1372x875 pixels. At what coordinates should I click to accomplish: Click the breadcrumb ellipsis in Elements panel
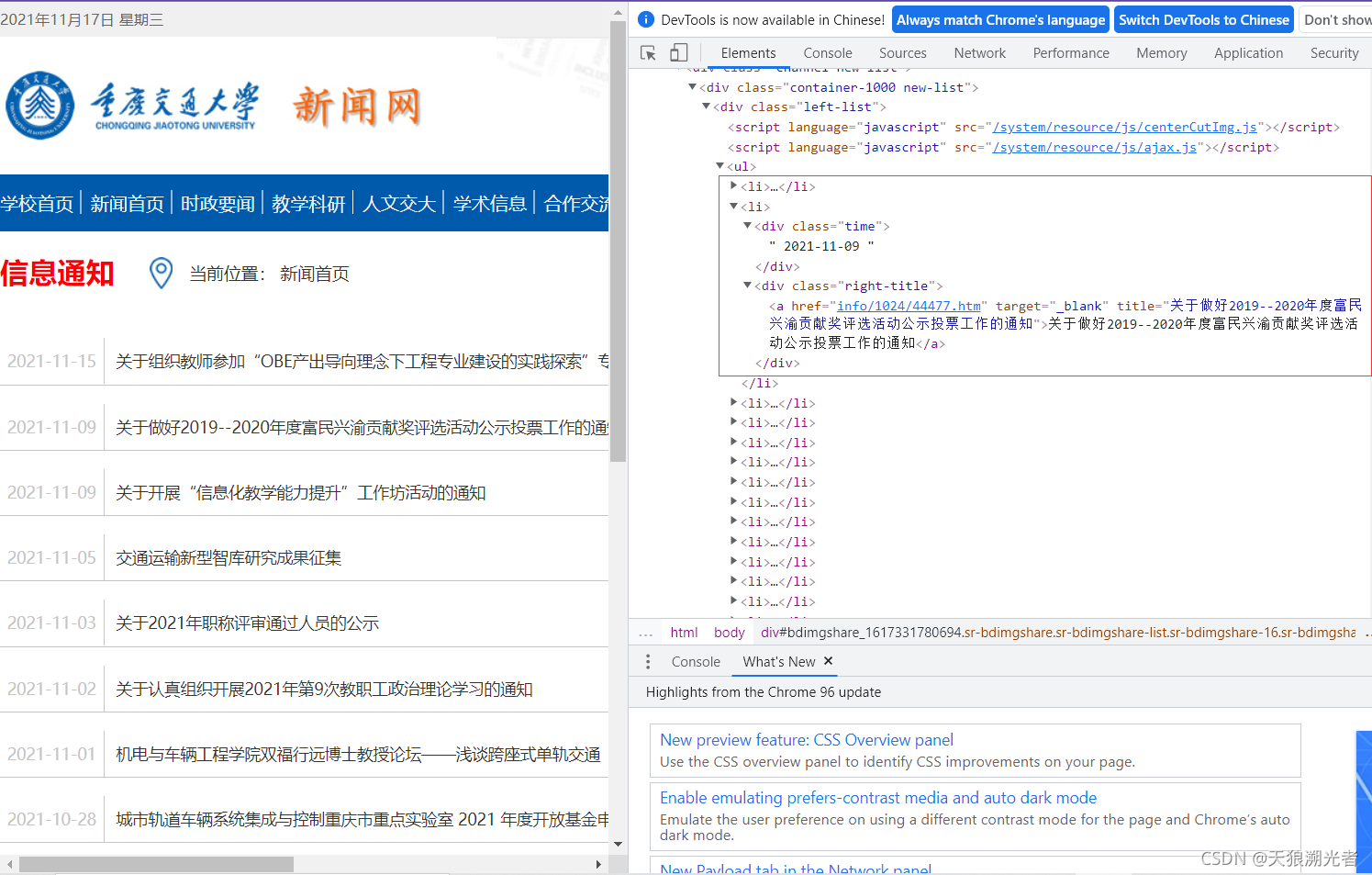coord(646,633)
